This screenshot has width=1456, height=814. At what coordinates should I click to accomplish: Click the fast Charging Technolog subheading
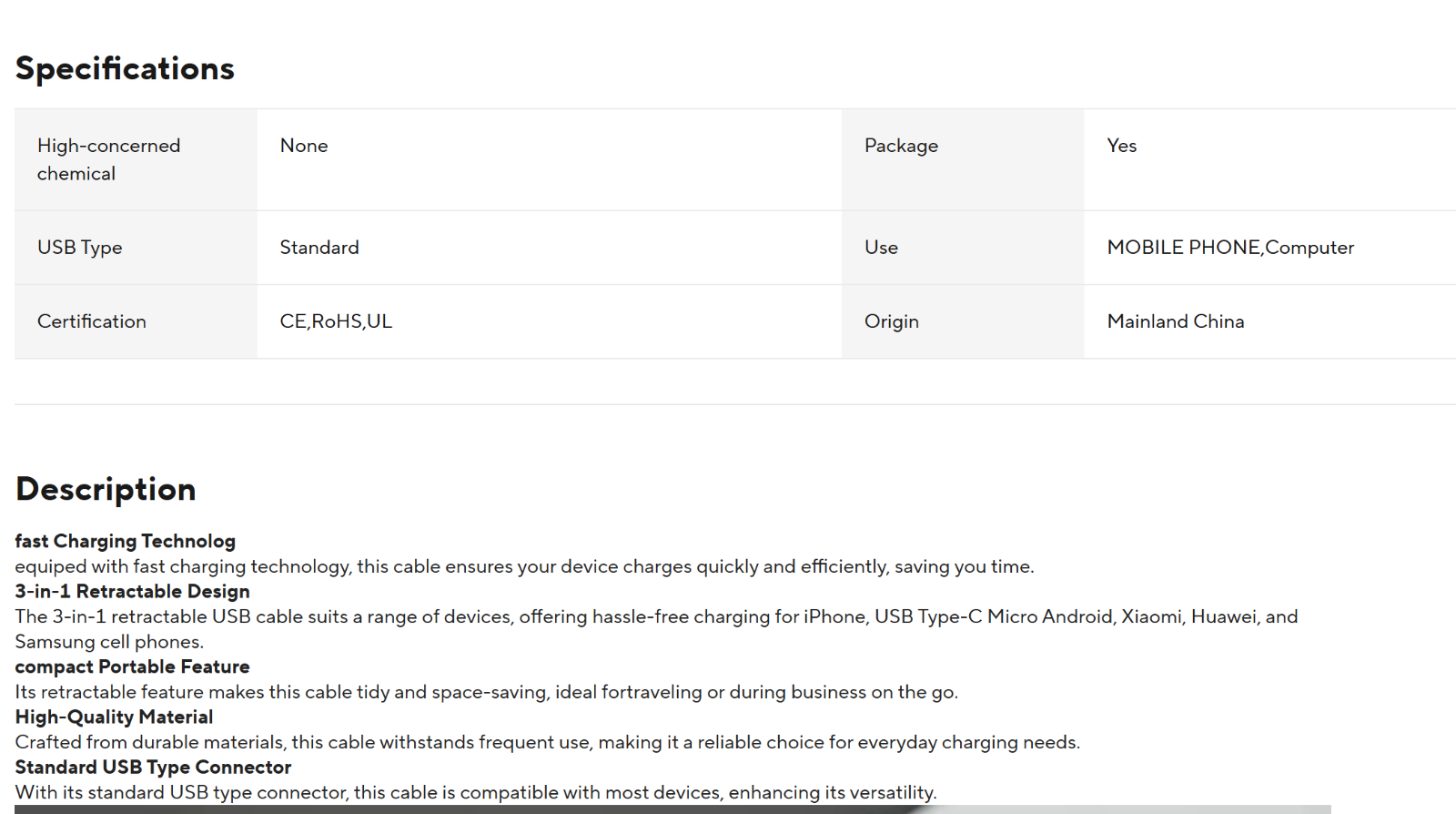coord(126,541)
